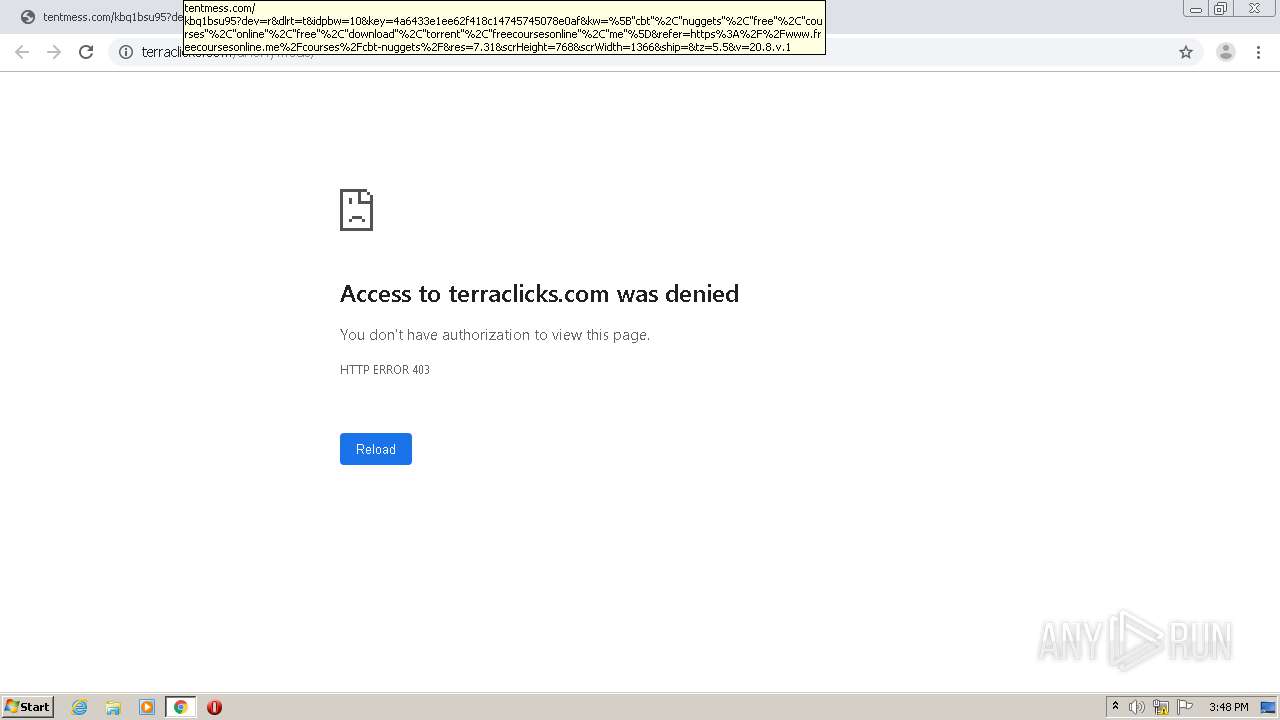Viewport: 1280px width, 720px height.
Task: Switch to Chrome in the taskbar
Action: pyautogui.click(x=180, y=707)
